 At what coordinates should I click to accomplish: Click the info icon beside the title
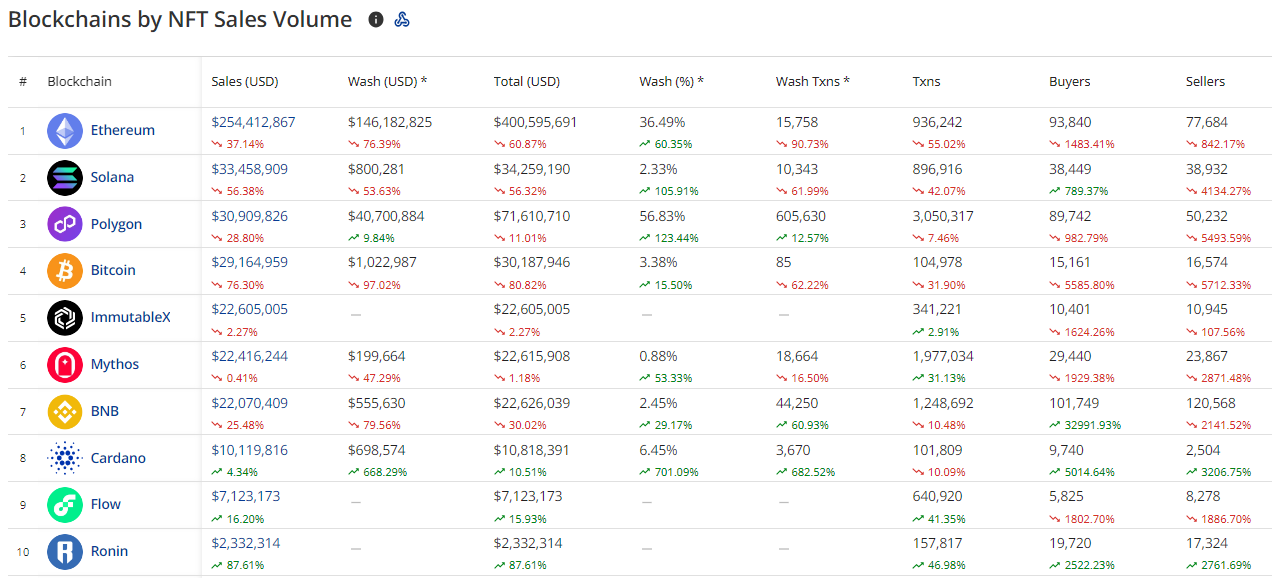pyautogui.click(x=376, y=19)
